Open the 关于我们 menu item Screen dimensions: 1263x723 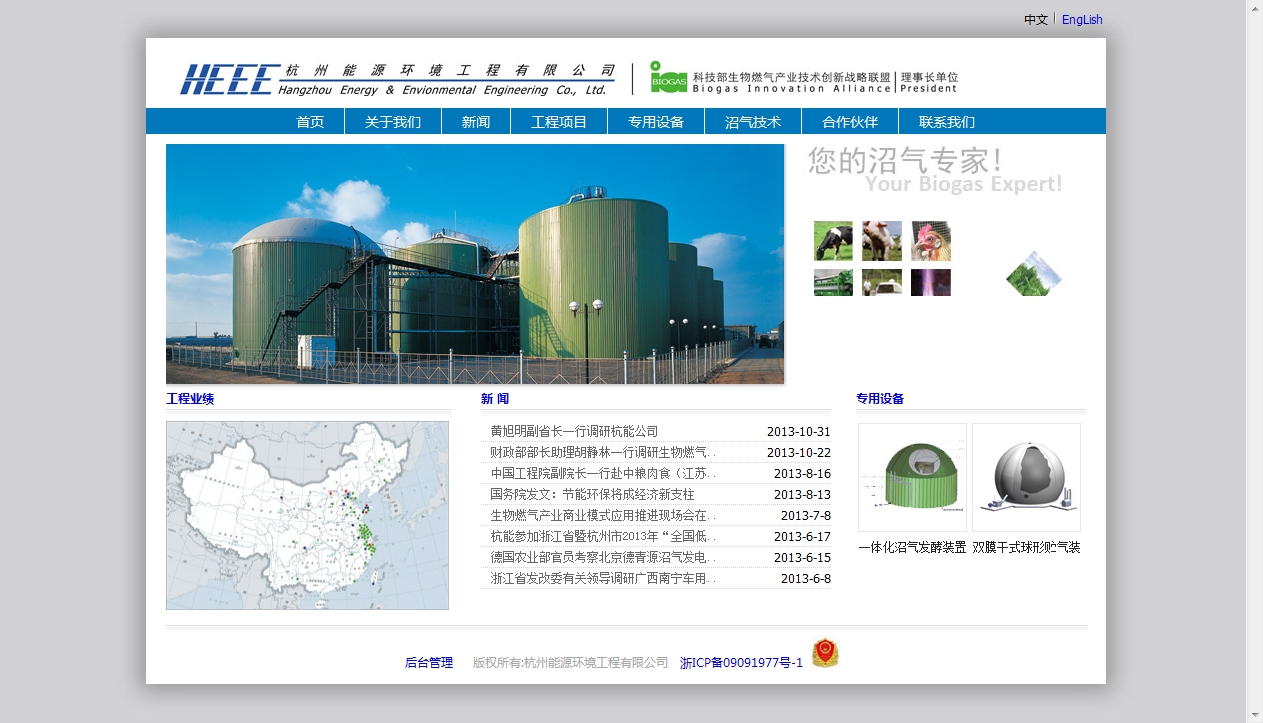tap(393, 122)
